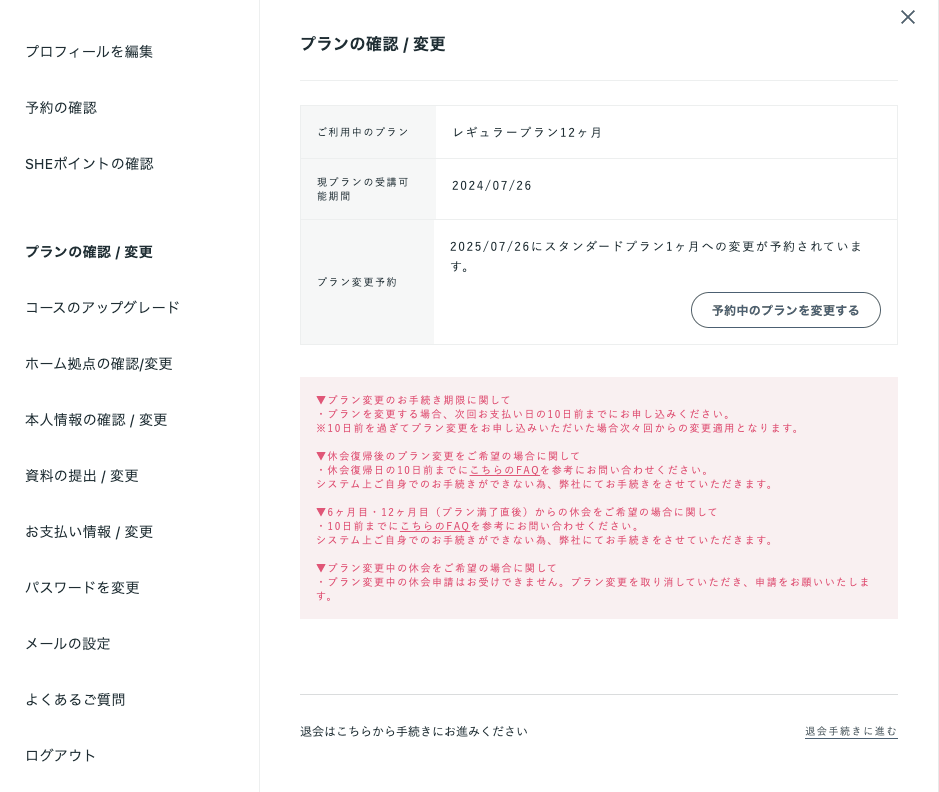View よくあるご質問 page
Image resolution: width=939 pixels, height=792 pixels.
pos(75,699)
